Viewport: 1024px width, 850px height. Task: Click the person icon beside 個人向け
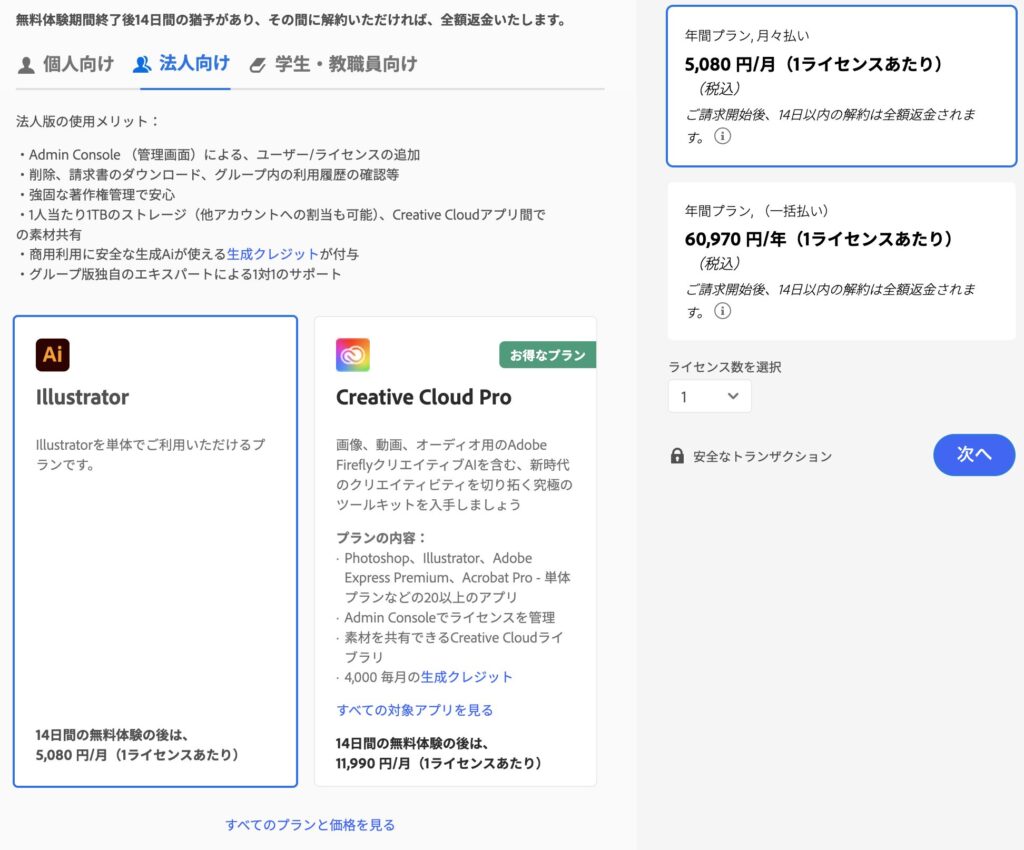[26, 65]
